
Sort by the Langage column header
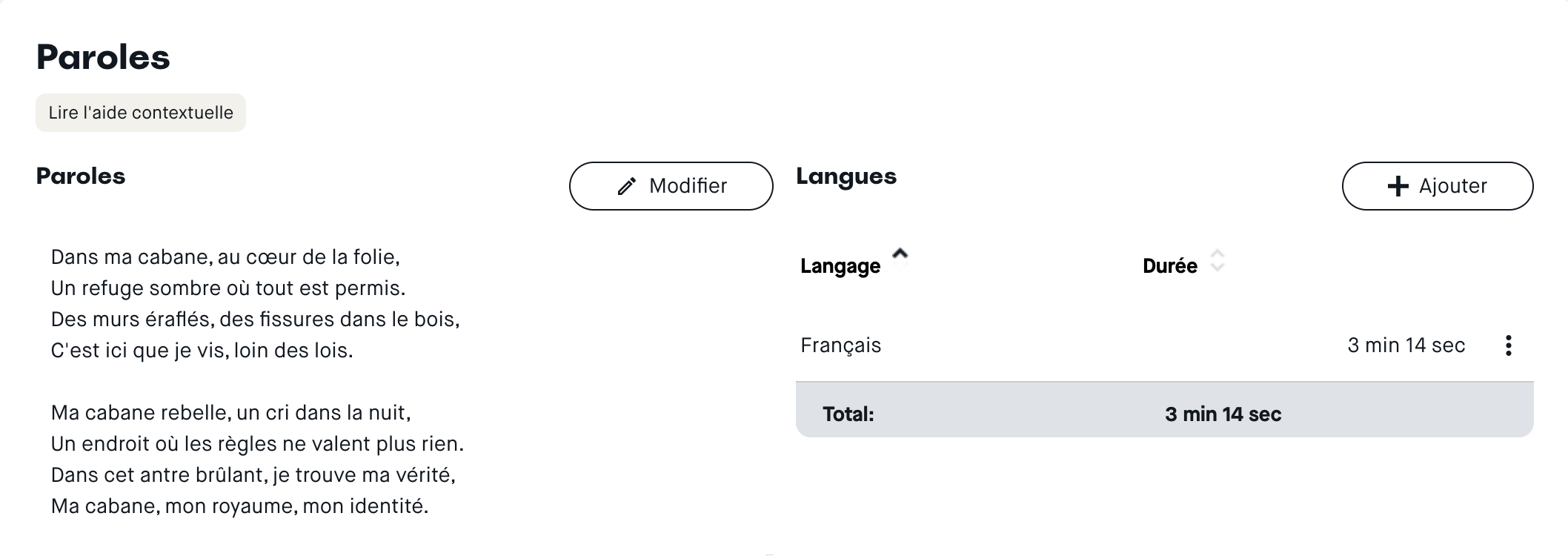pyautogui.click(x=840, y=266)
